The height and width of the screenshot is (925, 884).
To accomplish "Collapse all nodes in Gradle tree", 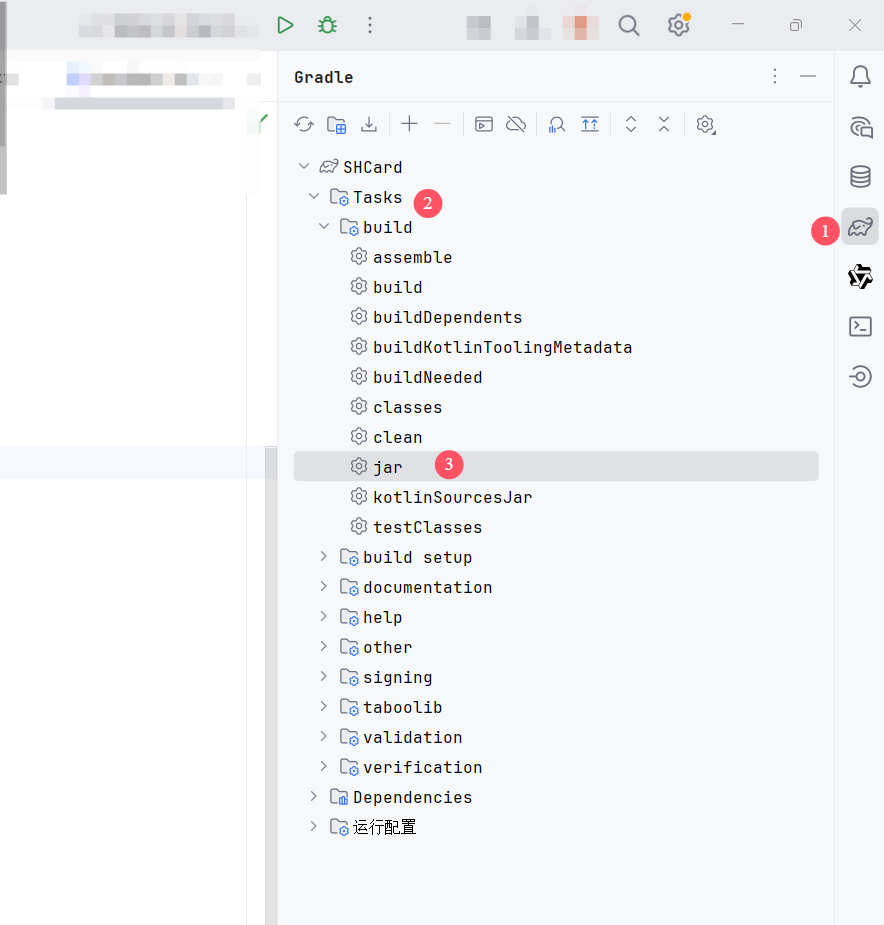I will click(x=663, y=124).
